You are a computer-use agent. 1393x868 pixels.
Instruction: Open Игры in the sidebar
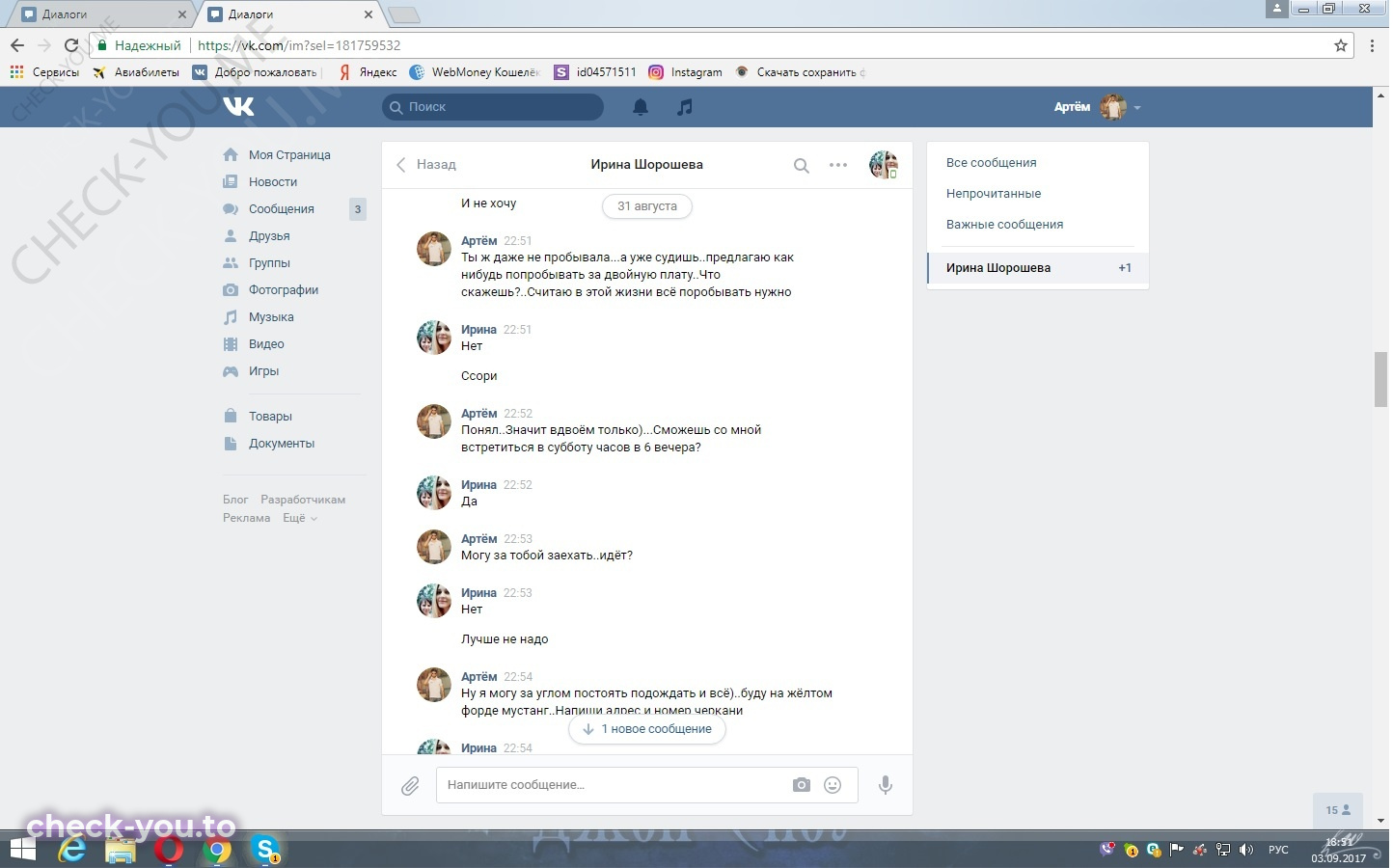point(252,371)
